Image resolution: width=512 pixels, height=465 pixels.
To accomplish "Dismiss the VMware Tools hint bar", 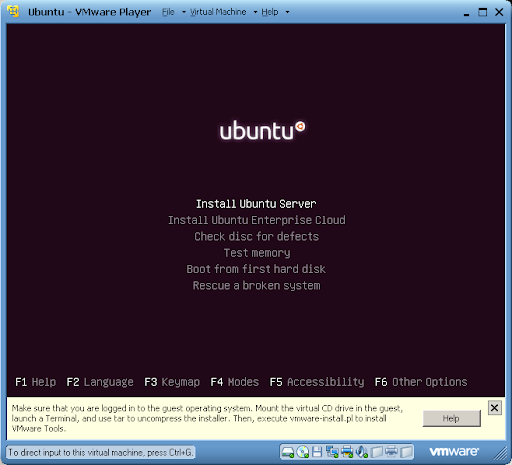I will (495, 408).
